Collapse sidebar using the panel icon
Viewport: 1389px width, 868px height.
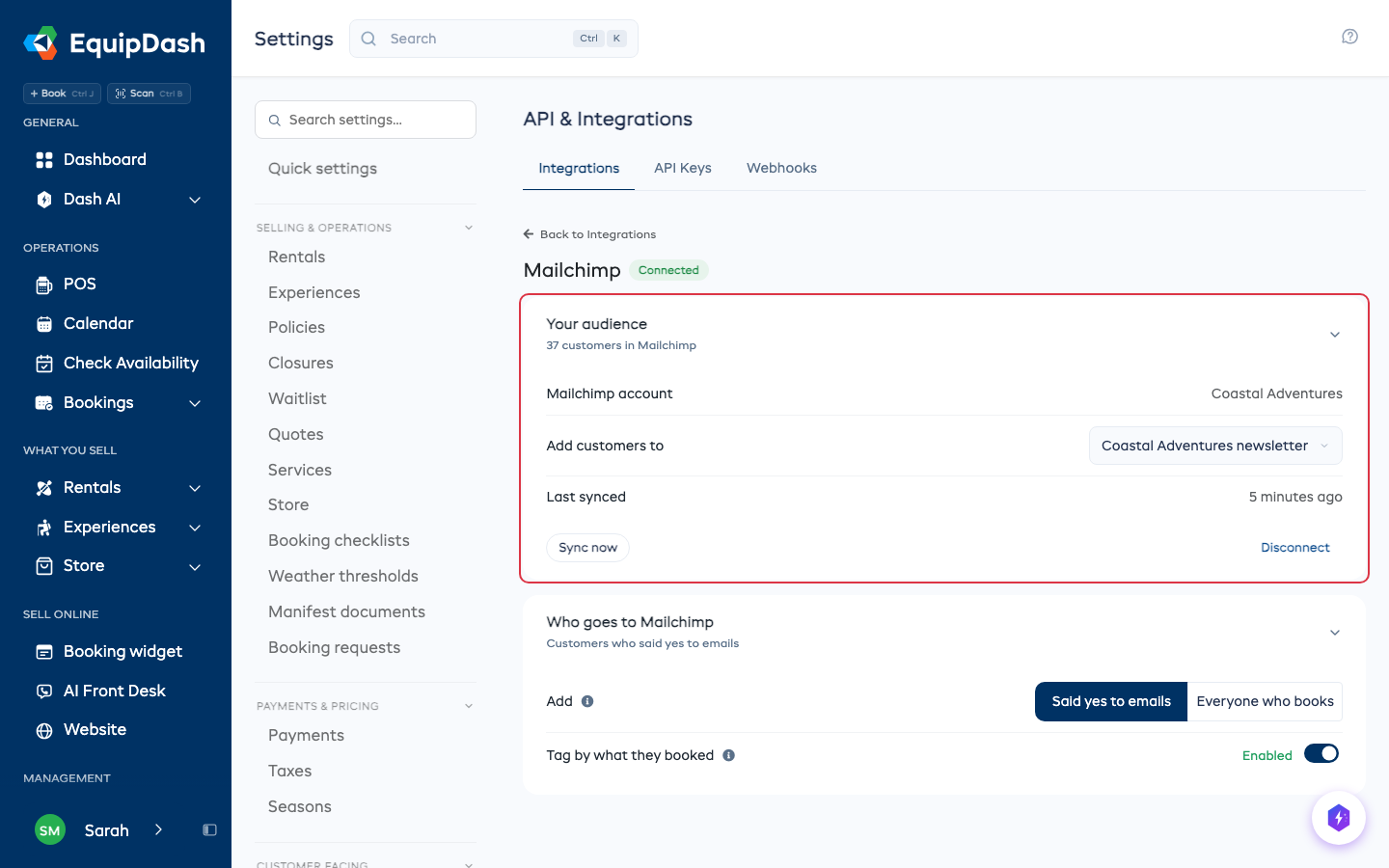[x=209, y=830]
